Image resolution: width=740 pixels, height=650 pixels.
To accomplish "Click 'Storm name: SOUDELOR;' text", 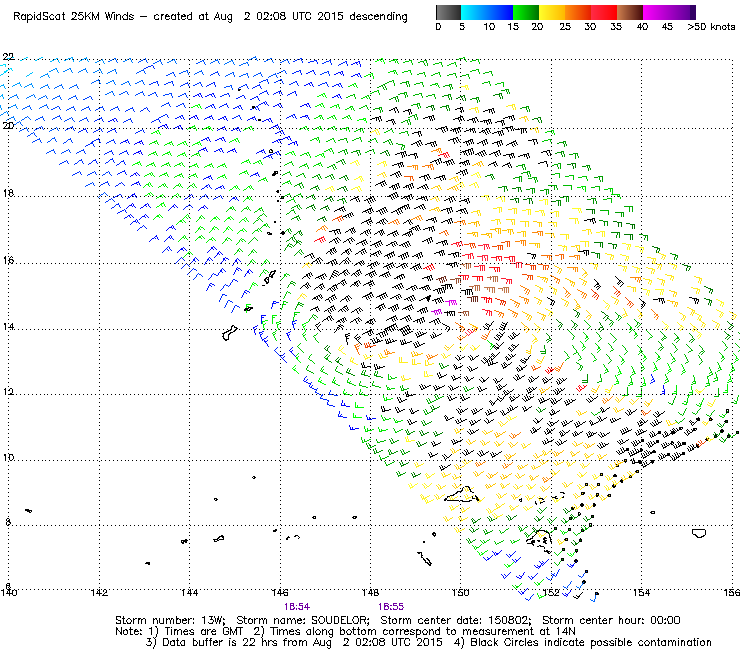I will tap(303, 620).
